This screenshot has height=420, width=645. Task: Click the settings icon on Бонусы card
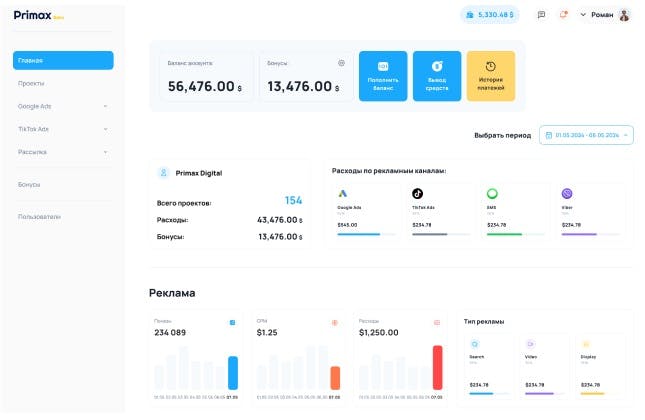point(341,63)
